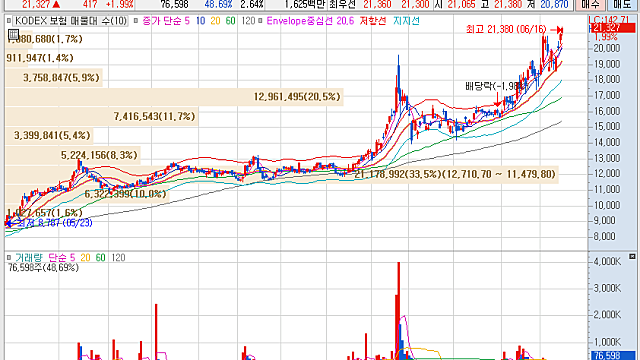The height and width of the screenshot is (360, 640).
Task: Click the 12,961,495(20.5%) volume profile bar
Action: point(174,97)
